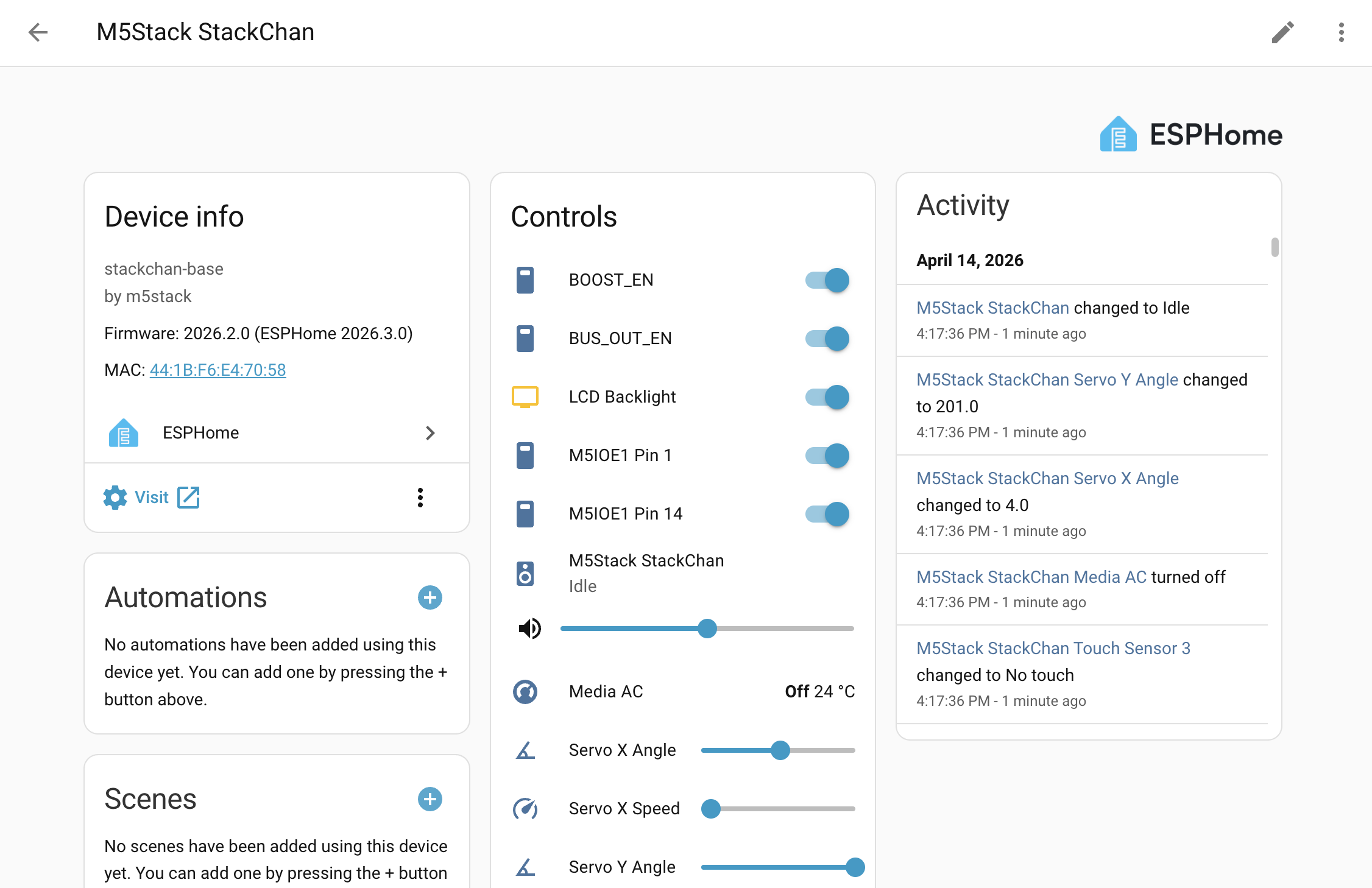Turn off the LCD Backlight switch

[827, 397]
